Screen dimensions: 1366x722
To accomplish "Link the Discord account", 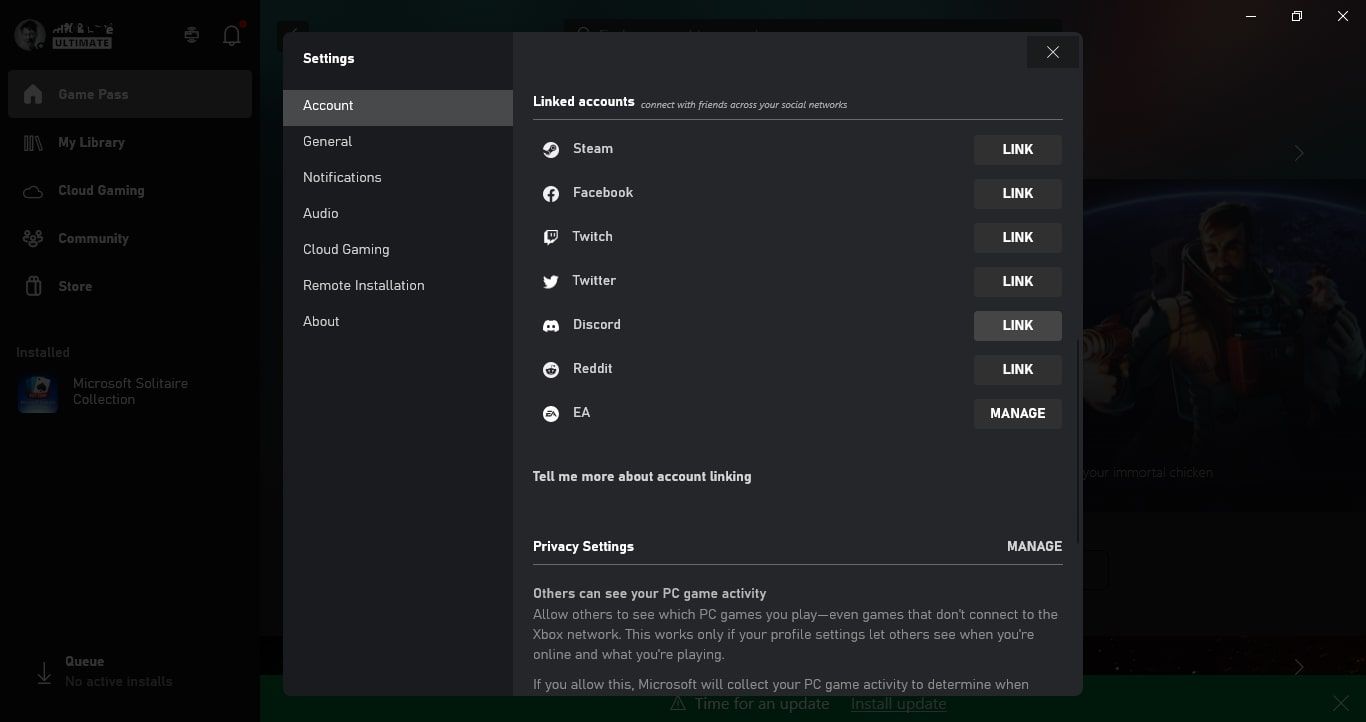I will point(1018,326).
